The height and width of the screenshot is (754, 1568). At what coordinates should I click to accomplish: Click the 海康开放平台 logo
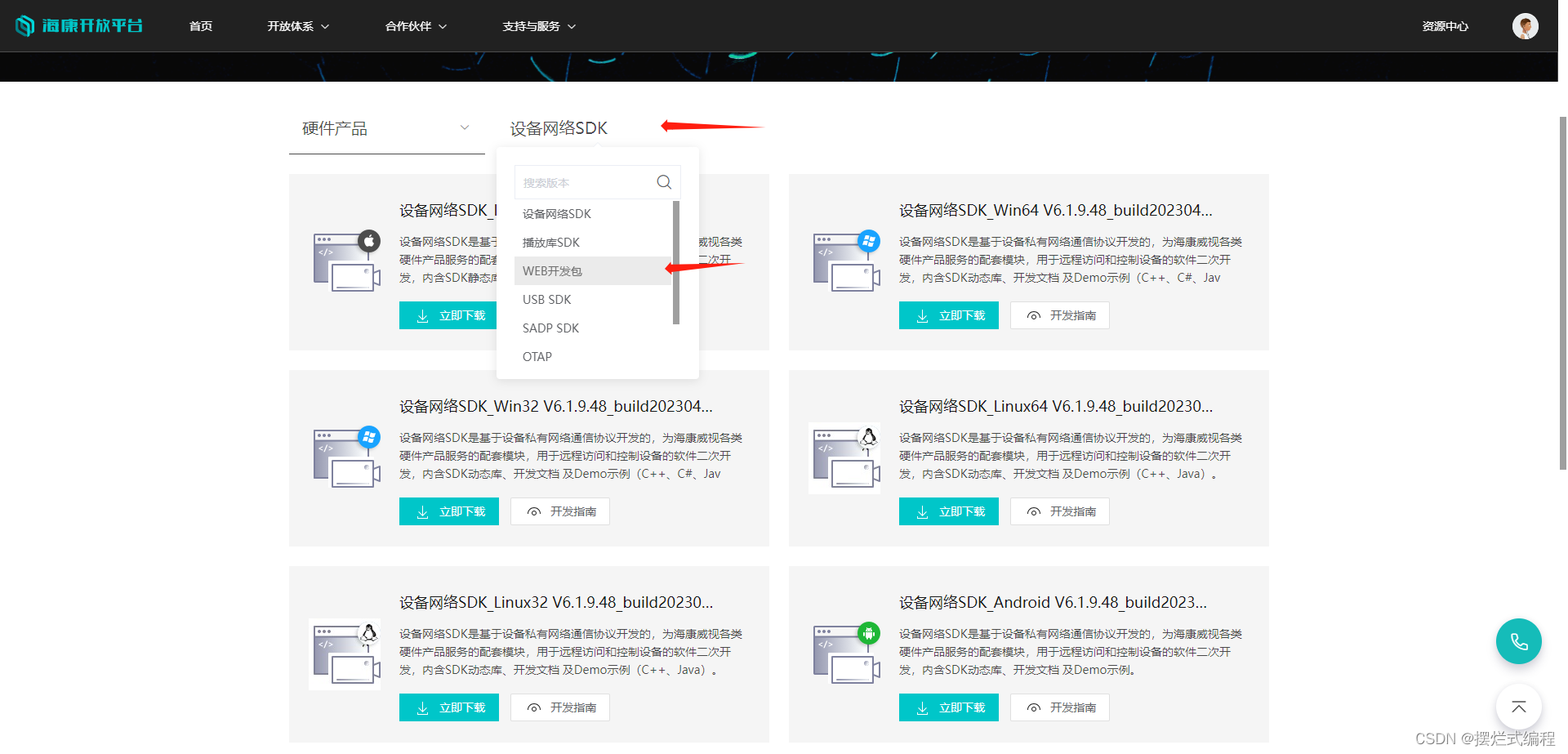79,26
